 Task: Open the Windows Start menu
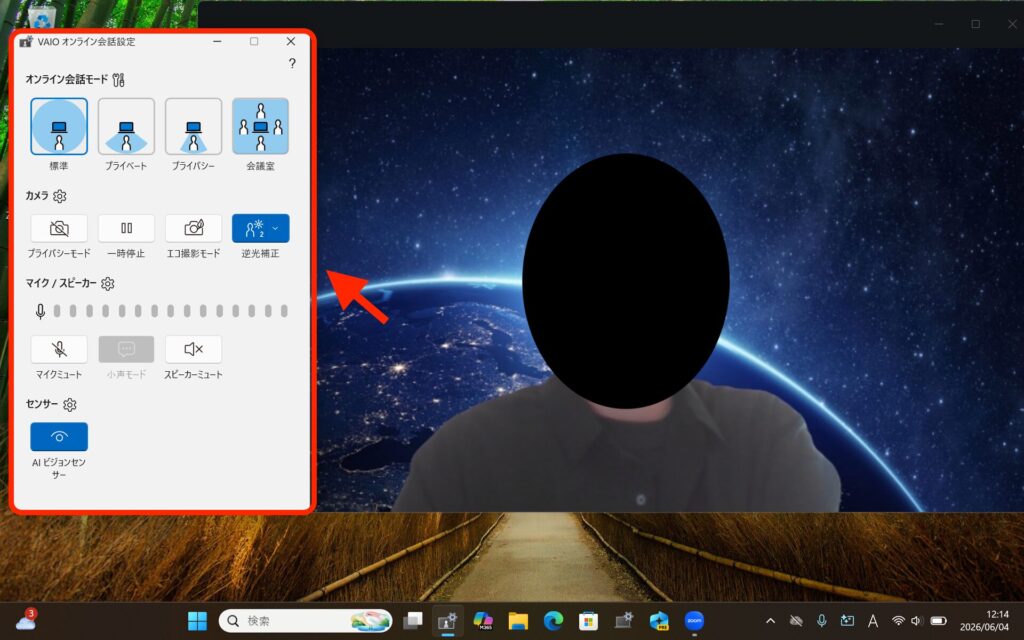pos(197,620)
